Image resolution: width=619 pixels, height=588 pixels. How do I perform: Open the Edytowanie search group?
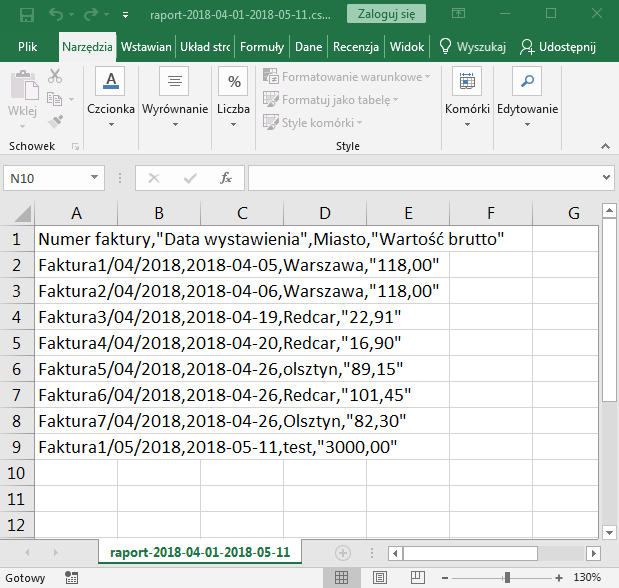click(x=527, y=97)
